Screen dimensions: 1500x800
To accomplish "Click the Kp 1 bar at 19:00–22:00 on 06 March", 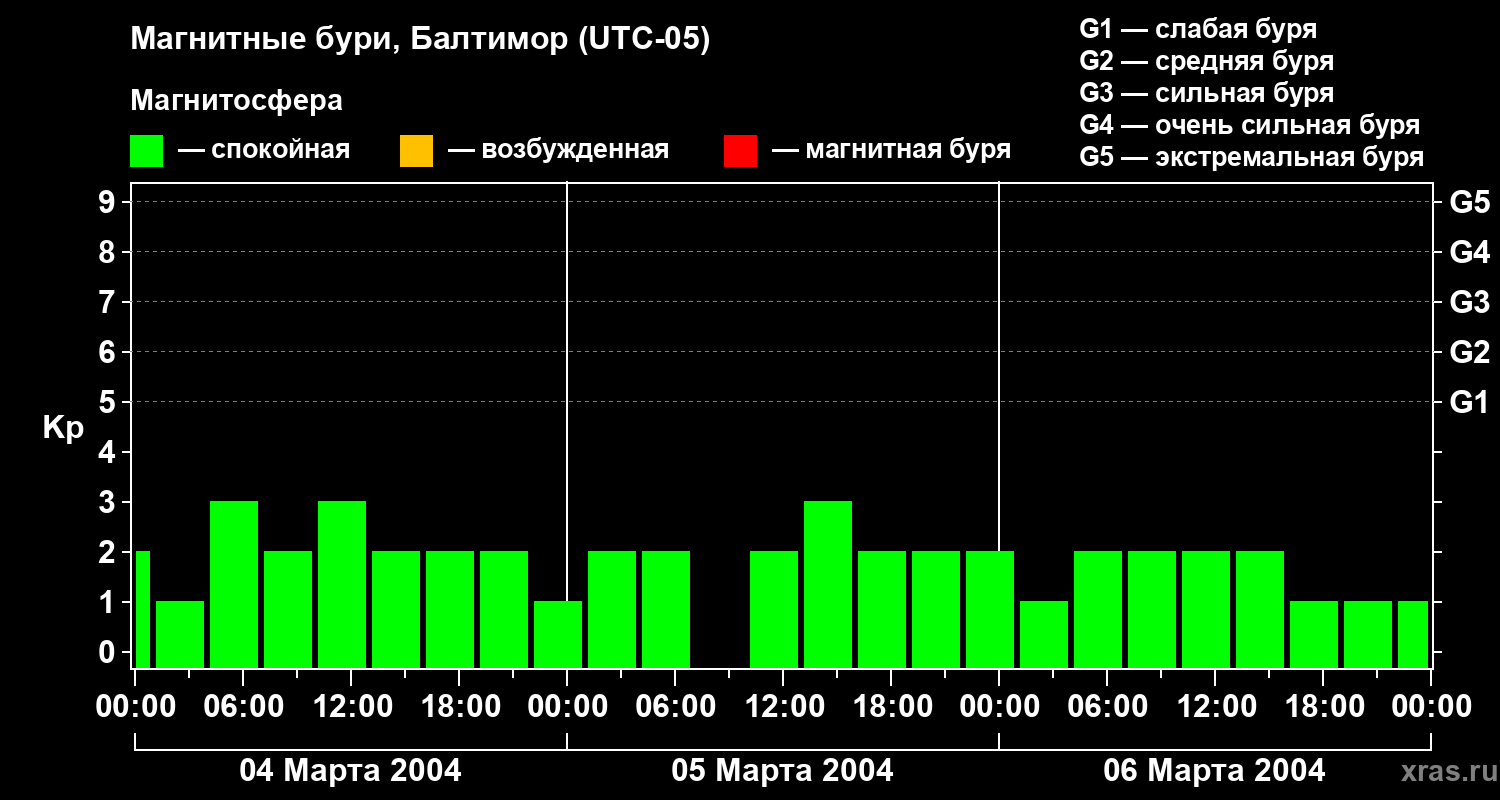I will coord(1368,634).
